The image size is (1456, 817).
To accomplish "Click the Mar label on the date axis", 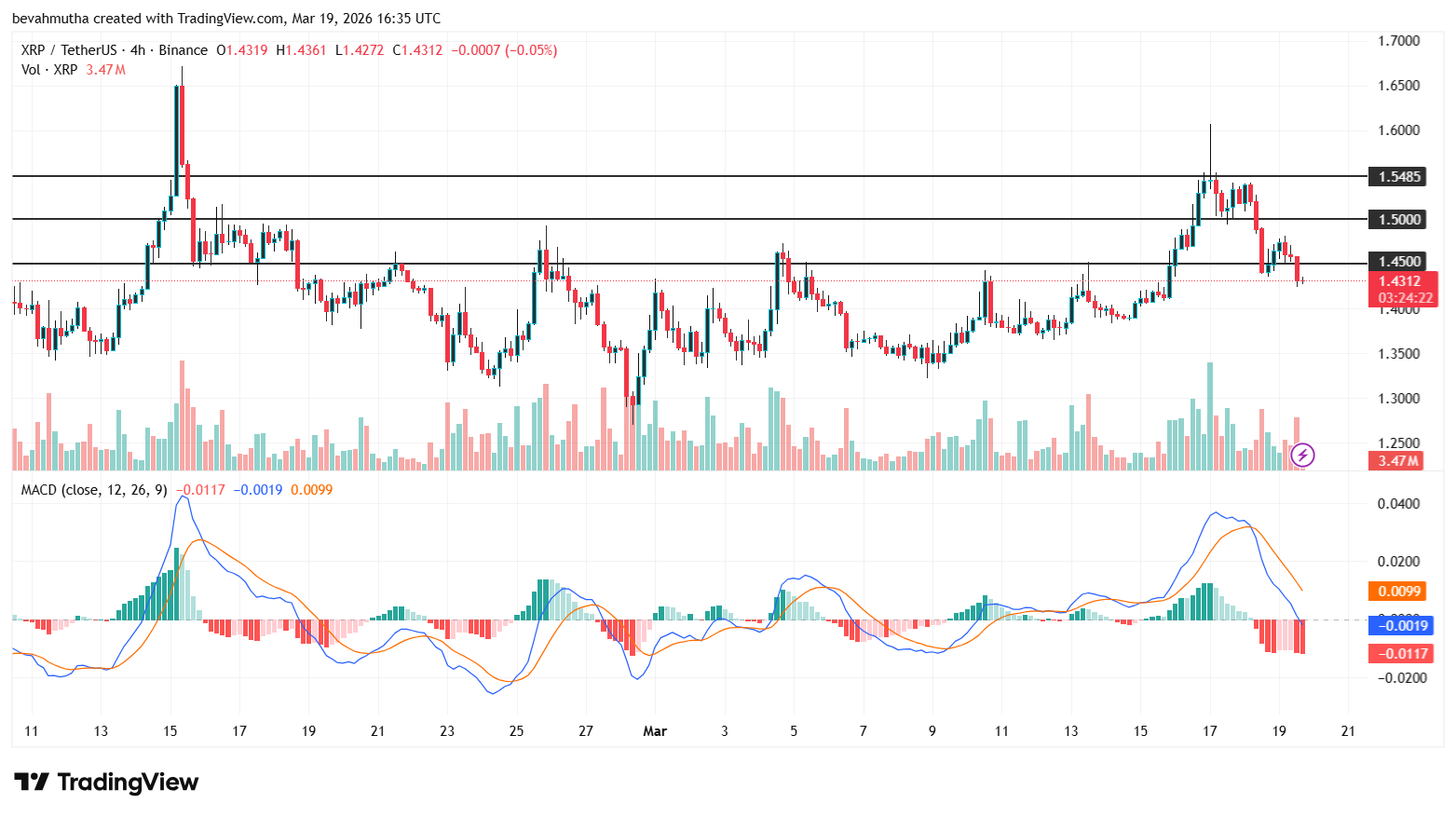I will (x=655, y=731).
